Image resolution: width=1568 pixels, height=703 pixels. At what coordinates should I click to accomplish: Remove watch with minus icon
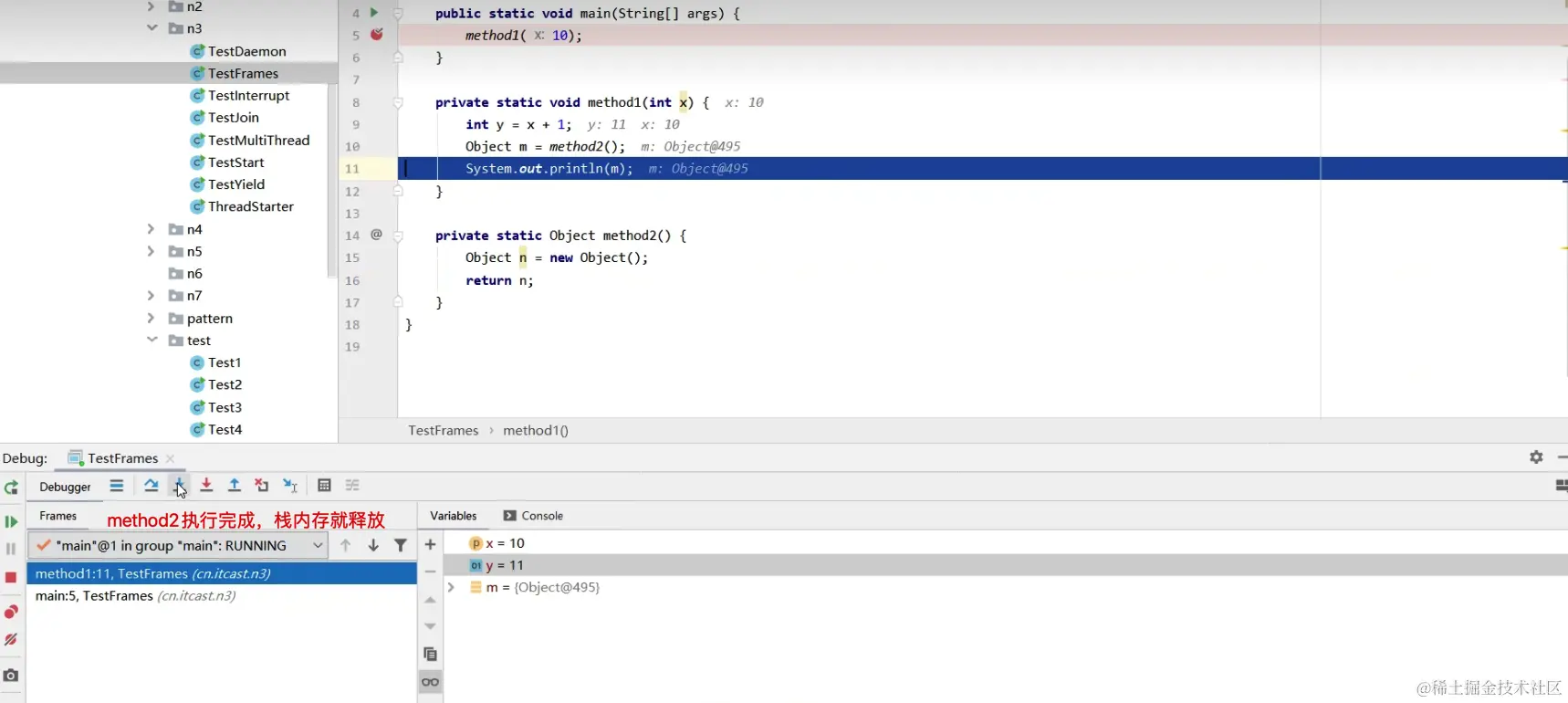[x=430, y=572]
